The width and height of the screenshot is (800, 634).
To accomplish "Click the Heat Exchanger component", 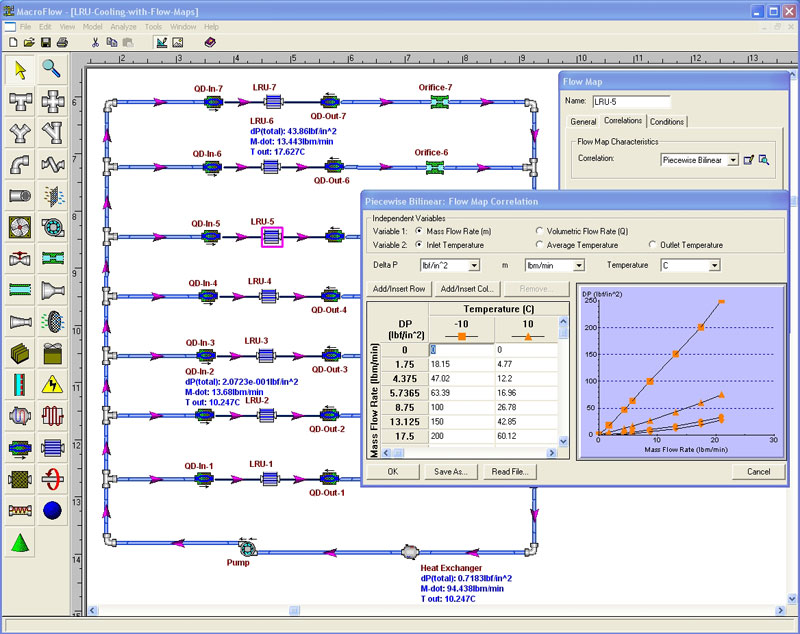I will point(410,551).
